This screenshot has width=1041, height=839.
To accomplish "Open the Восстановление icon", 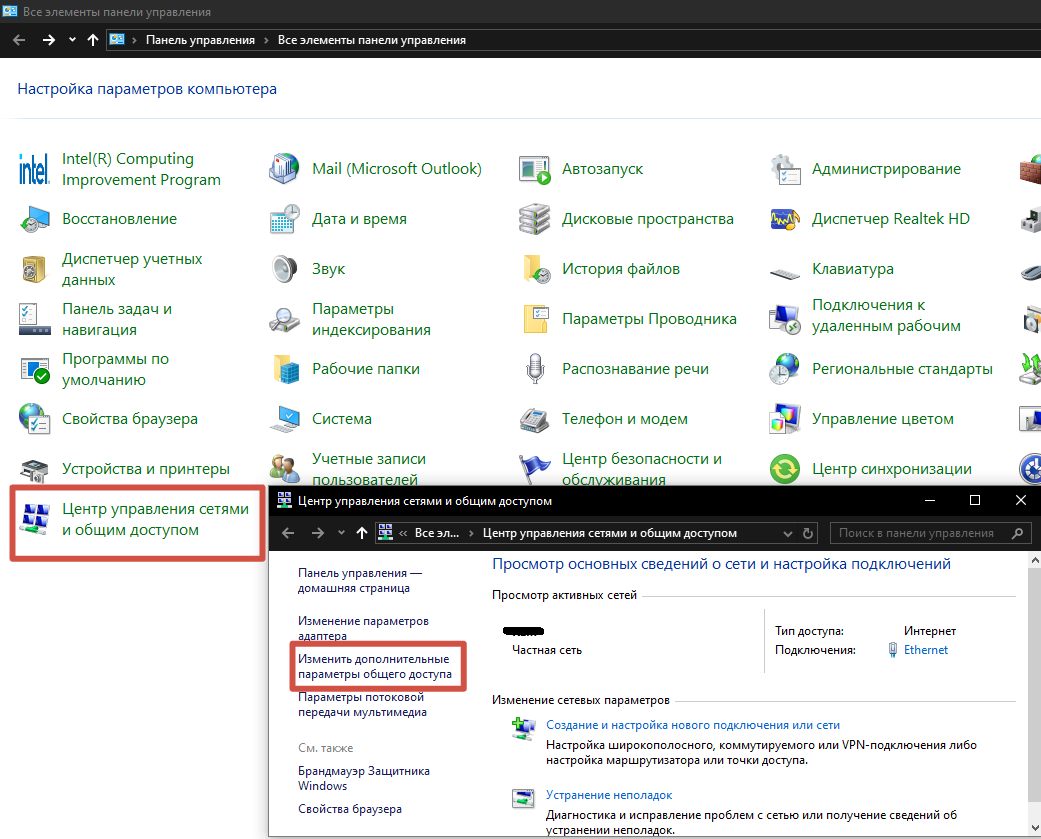I will [34, 219].
